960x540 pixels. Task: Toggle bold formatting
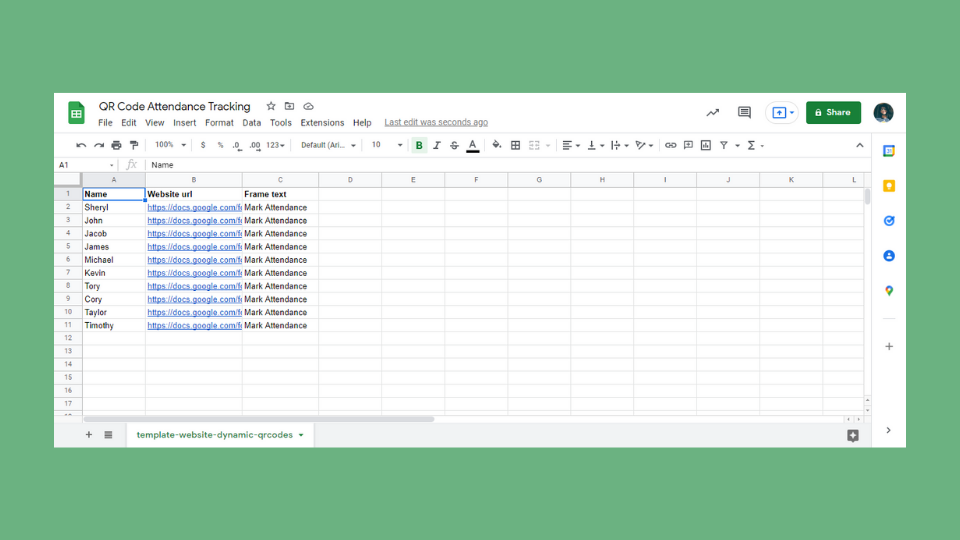419,146
